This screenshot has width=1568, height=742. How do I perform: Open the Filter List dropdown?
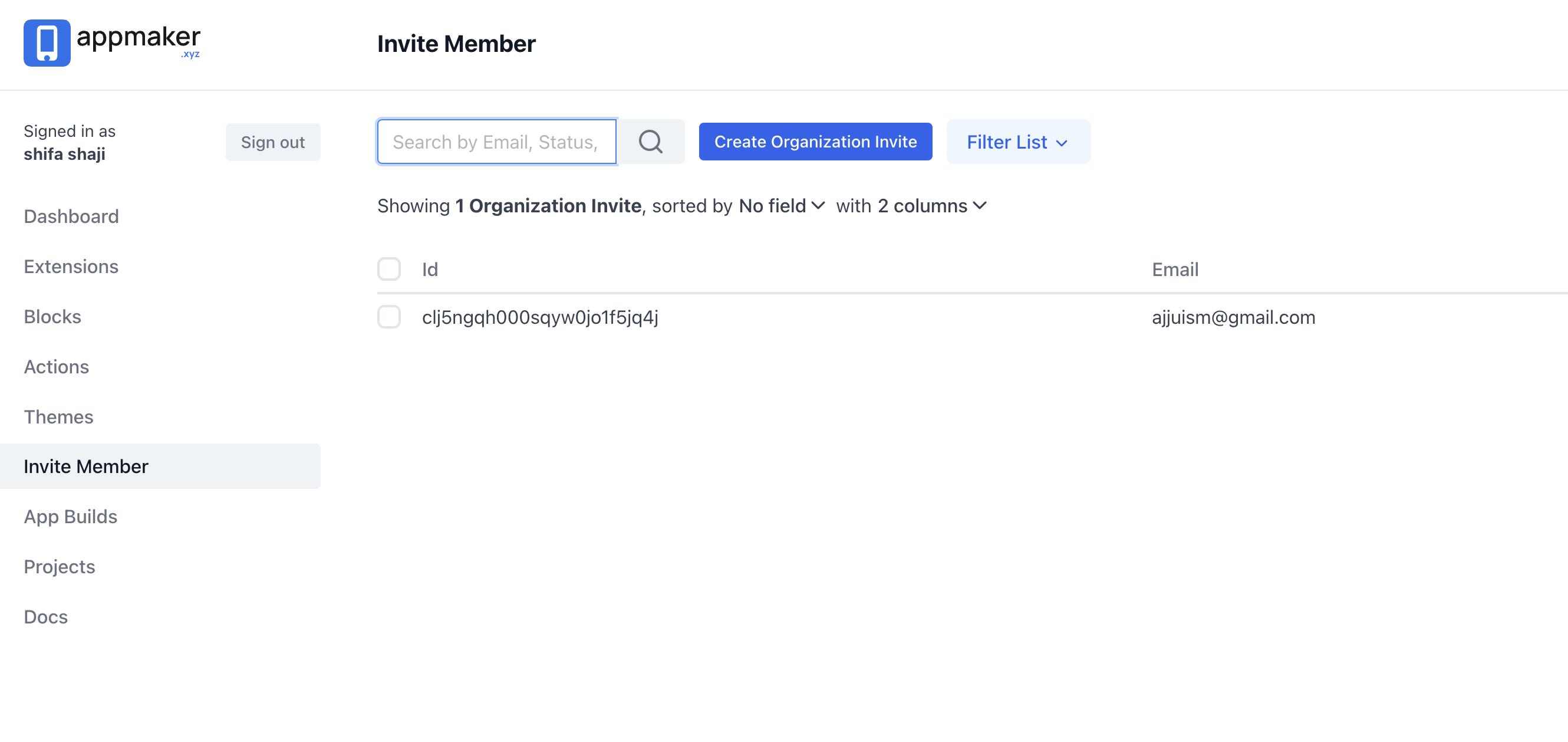point(1017,141)
